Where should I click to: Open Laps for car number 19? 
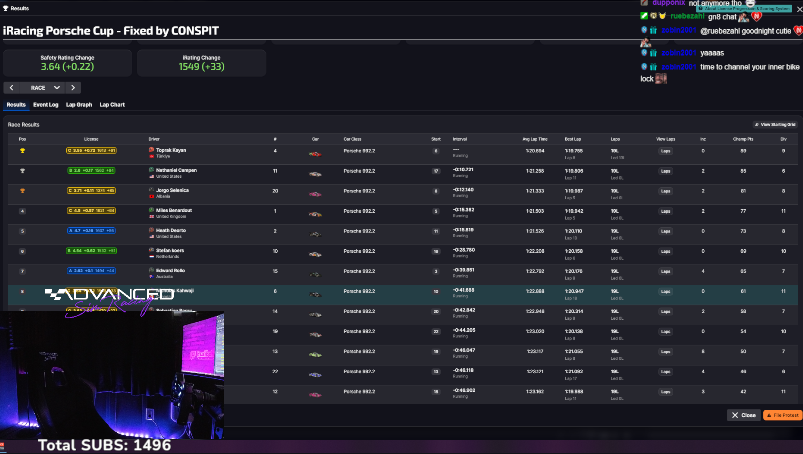(x=665, y=332)
